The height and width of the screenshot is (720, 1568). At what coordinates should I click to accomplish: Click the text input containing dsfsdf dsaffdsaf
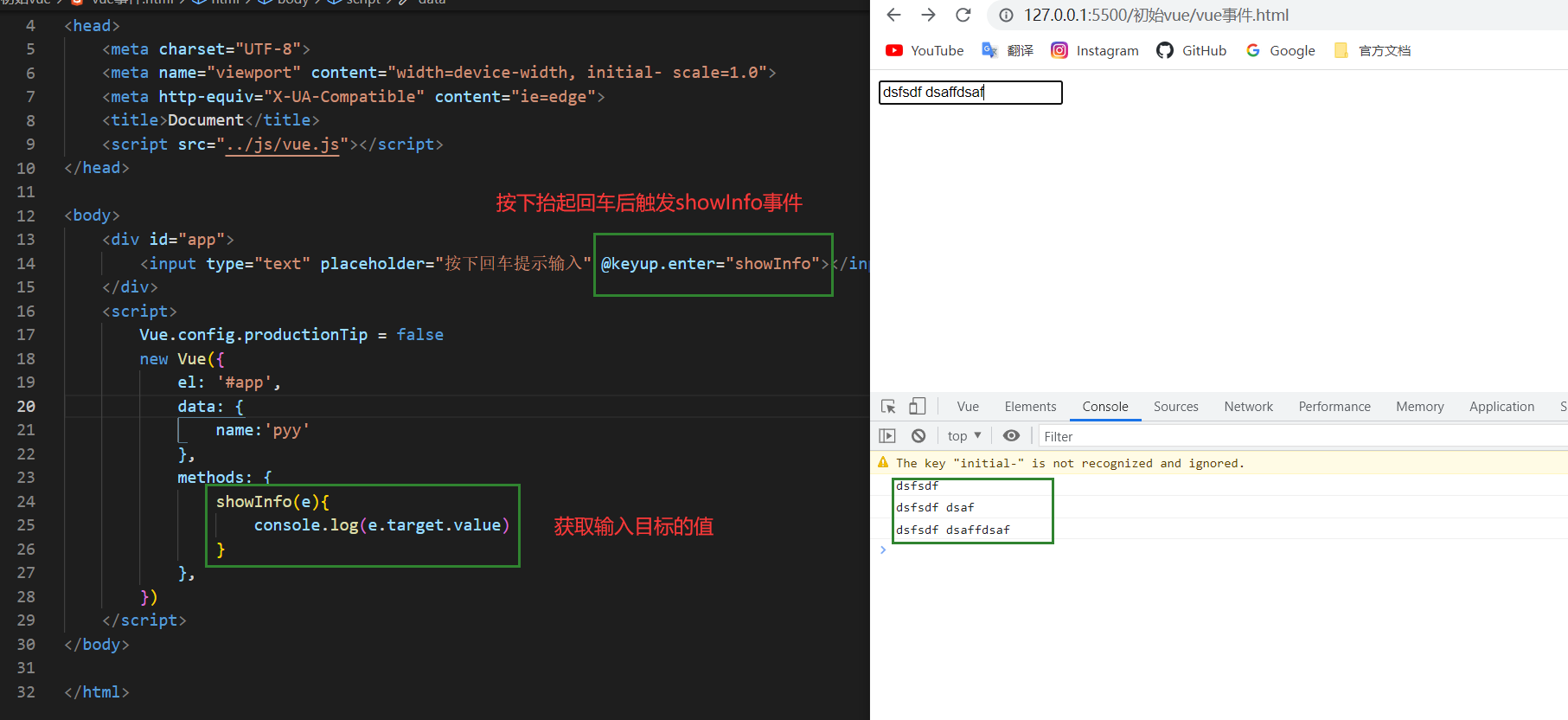pos(970,92)
